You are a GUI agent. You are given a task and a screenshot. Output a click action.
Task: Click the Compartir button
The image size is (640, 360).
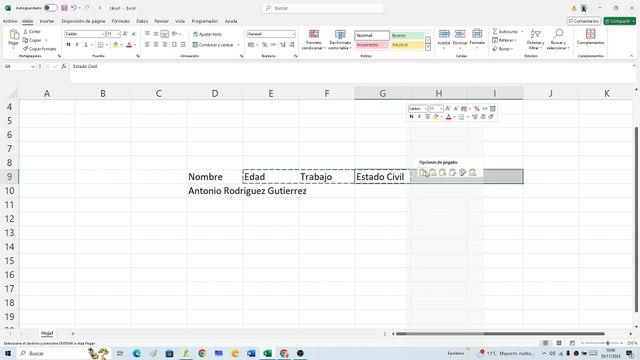[620, 21]
